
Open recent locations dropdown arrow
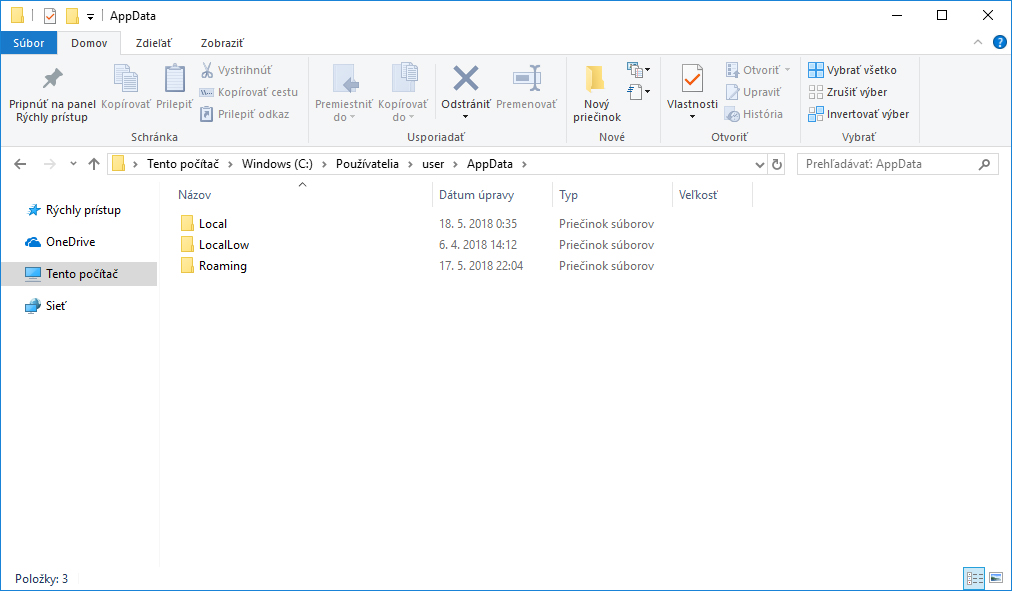pos(74,164)
